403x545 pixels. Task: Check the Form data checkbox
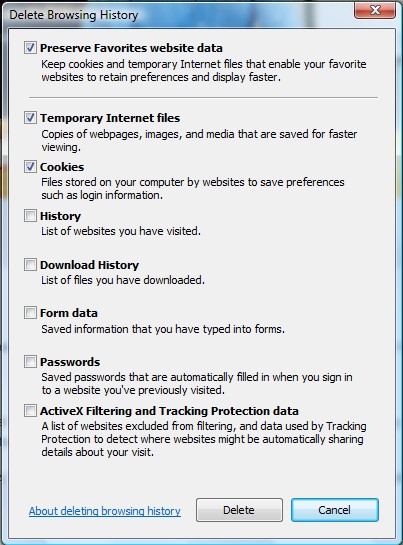click(x=30, y=313)
